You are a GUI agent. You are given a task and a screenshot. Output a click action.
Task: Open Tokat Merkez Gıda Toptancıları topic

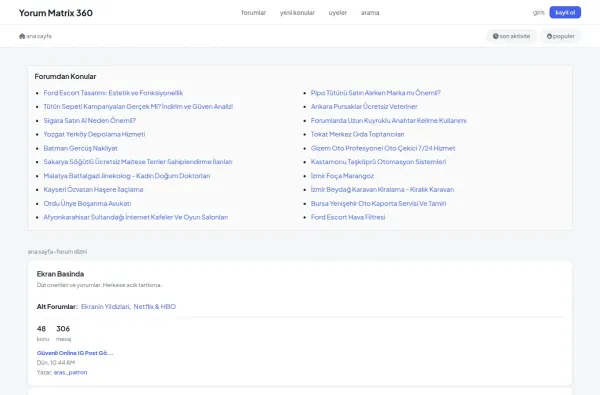tap(357, 134)
